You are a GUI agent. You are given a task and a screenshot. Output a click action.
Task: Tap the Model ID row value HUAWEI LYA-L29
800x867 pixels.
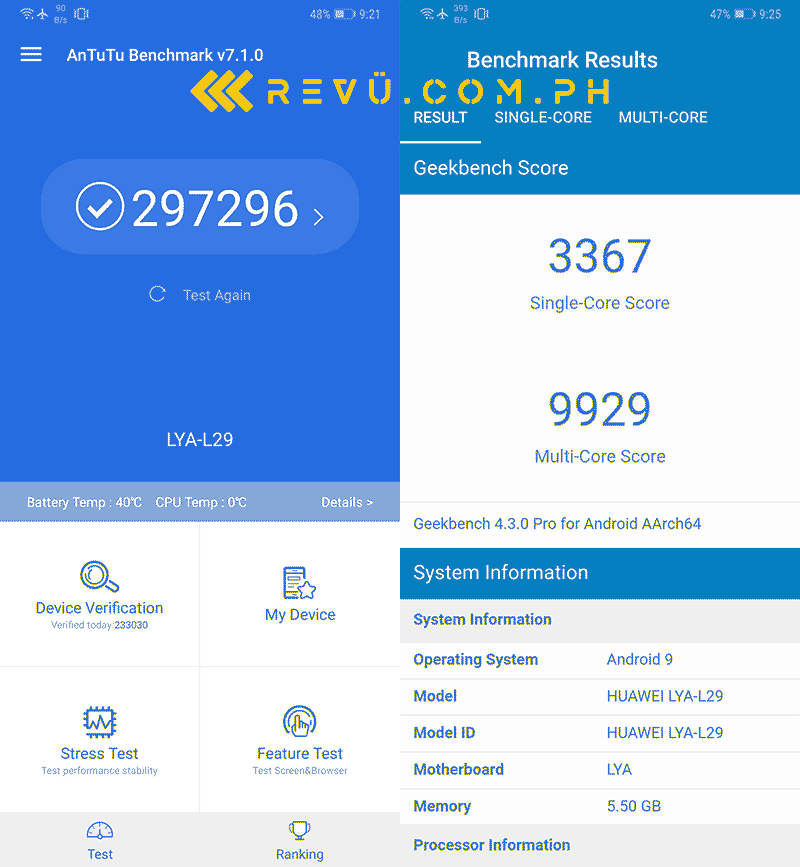(x=665, y=733)
